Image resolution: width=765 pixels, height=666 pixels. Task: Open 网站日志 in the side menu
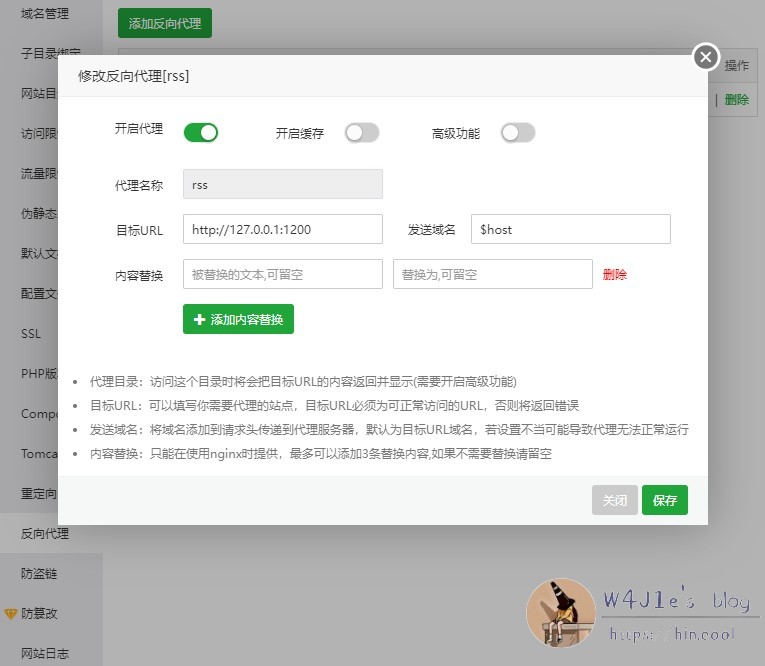(45, 654)
